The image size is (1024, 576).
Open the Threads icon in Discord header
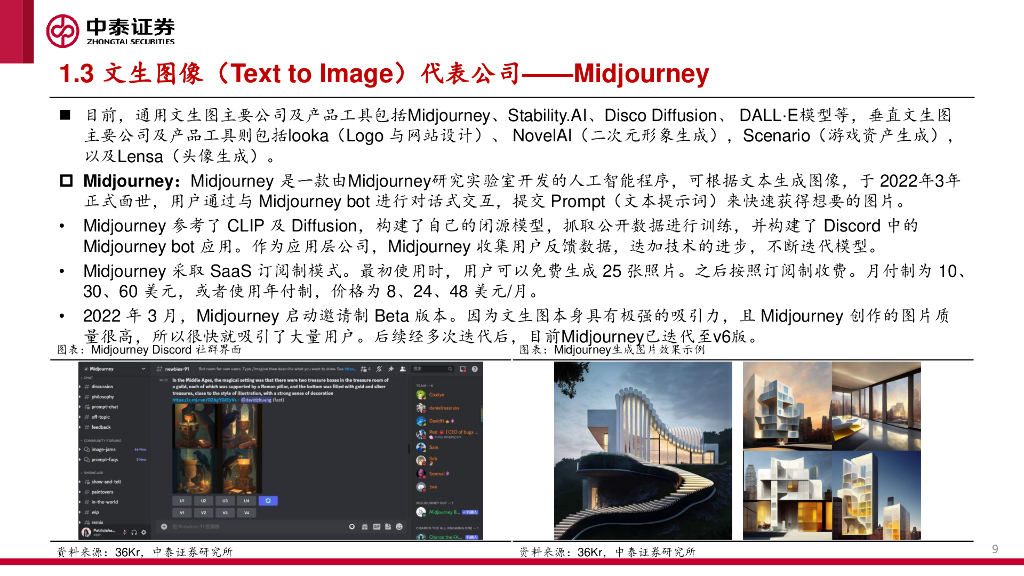364,369
